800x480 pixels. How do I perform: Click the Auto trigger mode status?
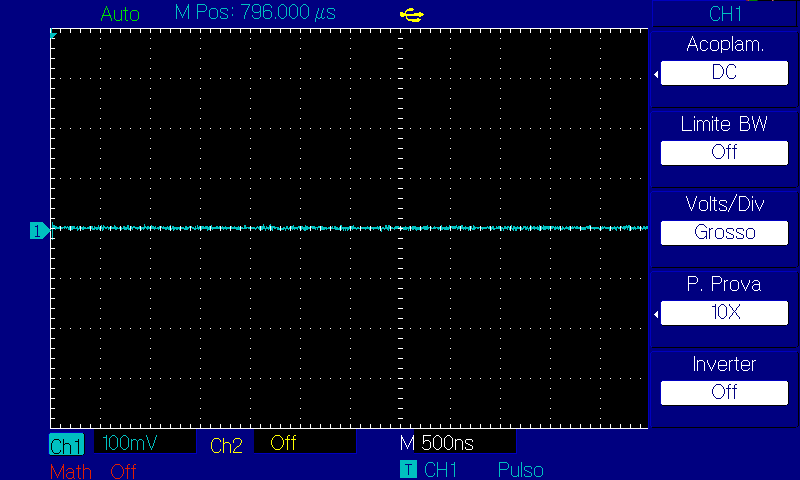point(120,14)
